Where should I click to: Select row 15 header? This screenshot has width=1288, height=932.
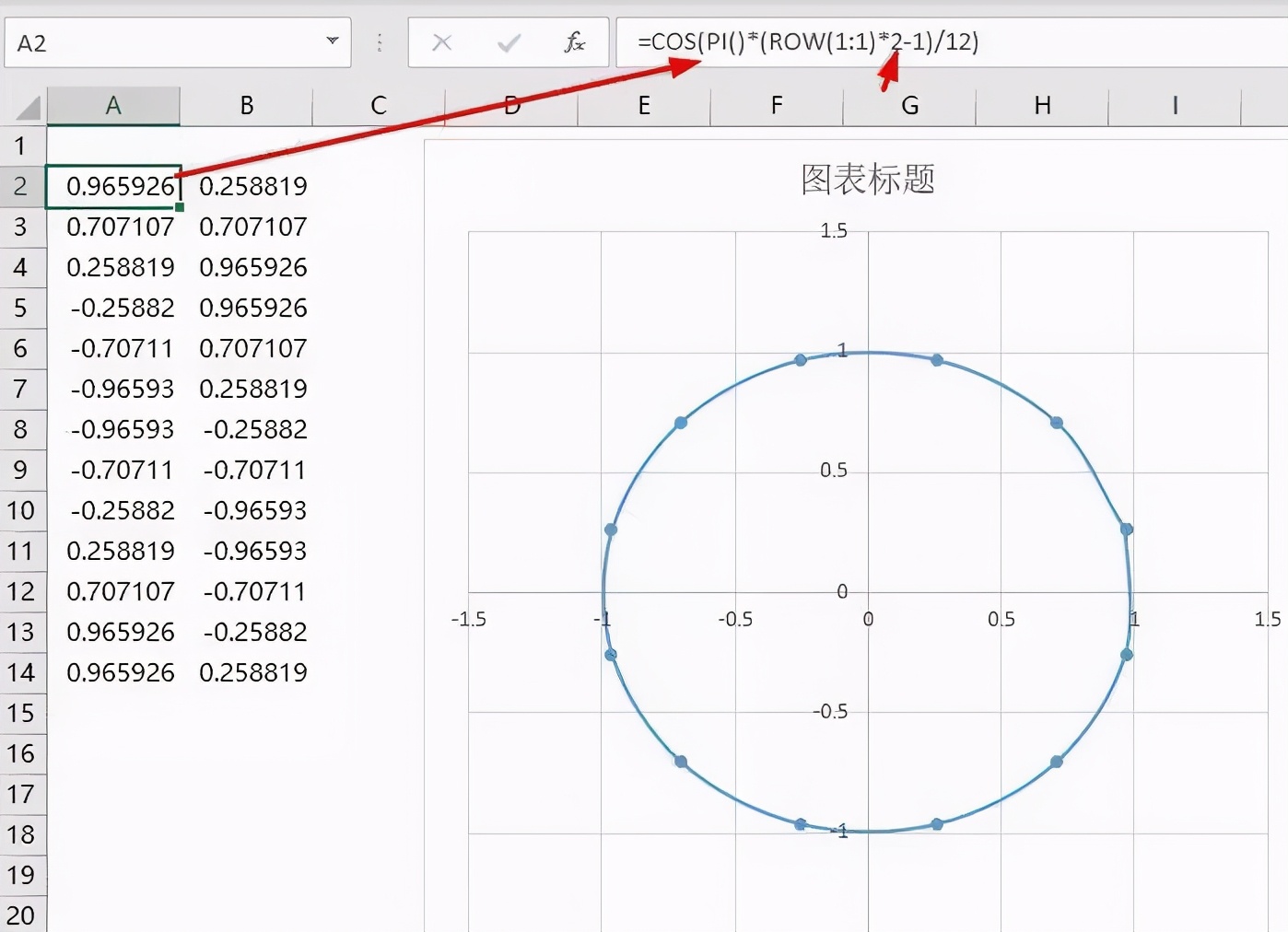pyautogui.click(x=21, y=713)
